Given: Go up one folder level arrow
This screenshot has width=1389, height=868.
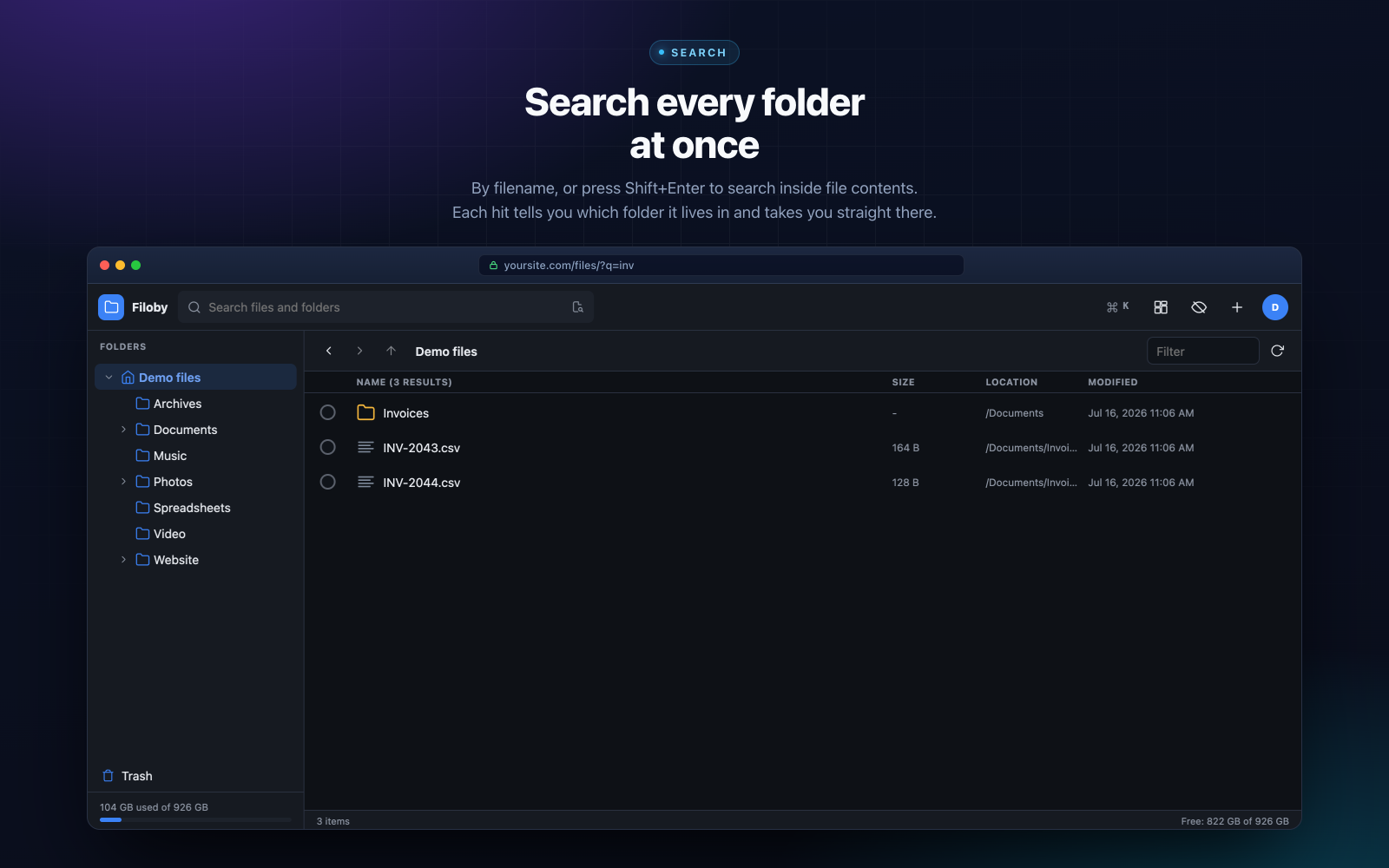Looking at the screenshot, I should 392,351.
